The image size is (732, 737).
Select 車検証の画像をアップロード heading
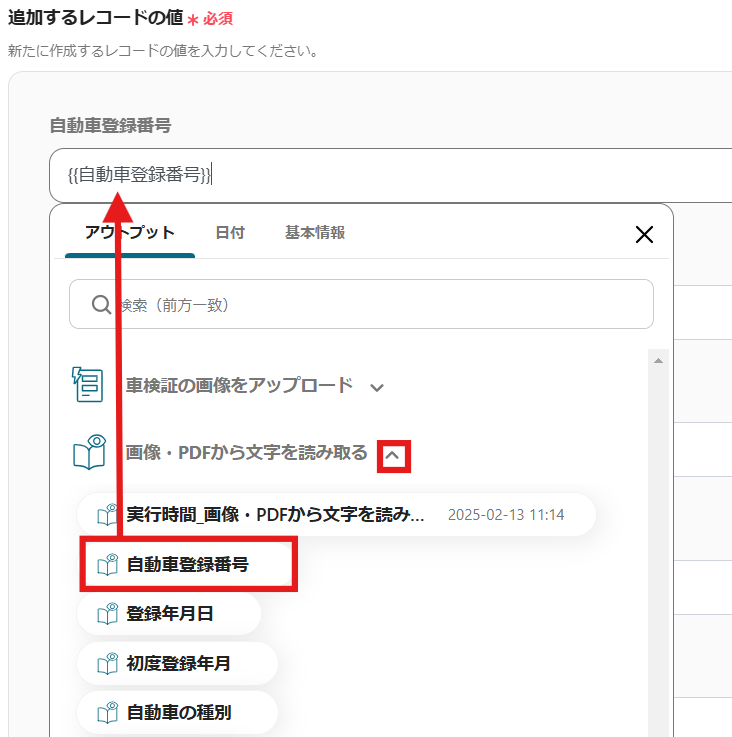239,385
